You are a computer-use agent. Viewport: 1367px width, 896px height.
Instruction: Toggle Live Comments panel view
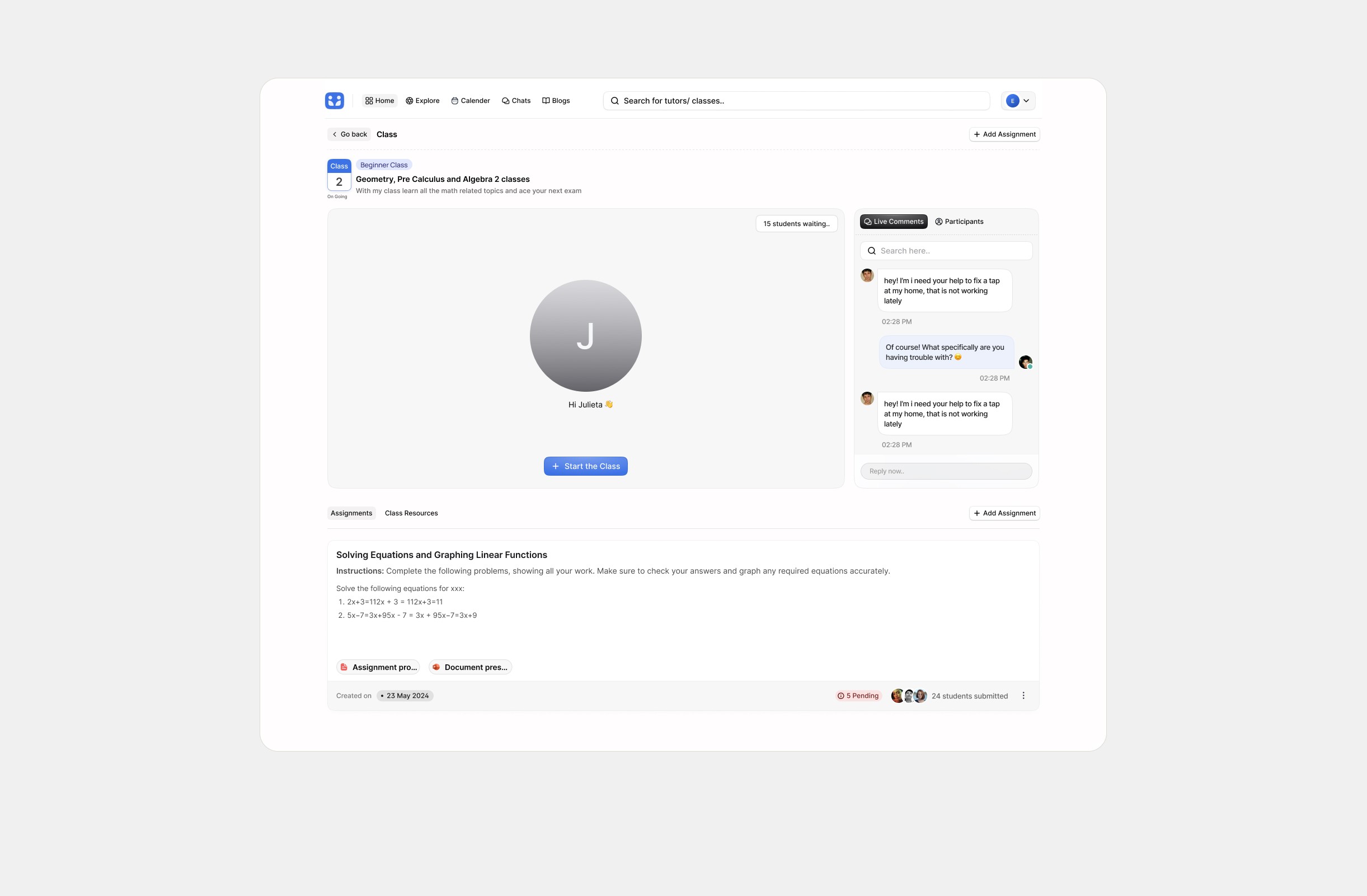893,221
